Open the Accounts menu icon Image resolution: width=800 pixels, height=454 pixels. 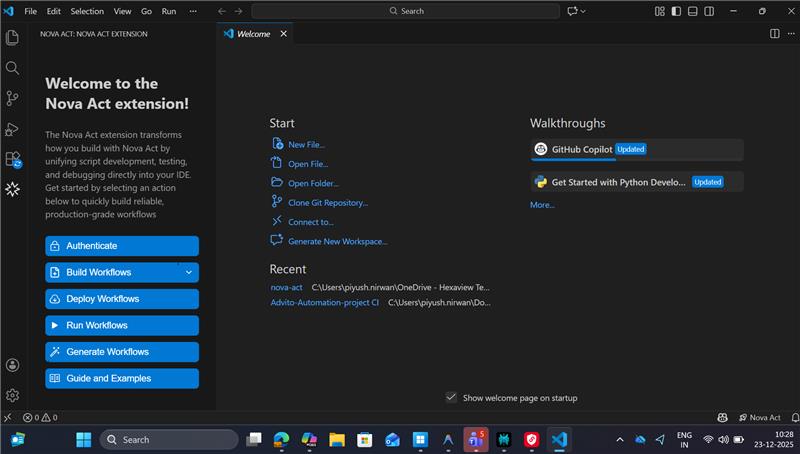pyautogui.click(x=12, y=365)
